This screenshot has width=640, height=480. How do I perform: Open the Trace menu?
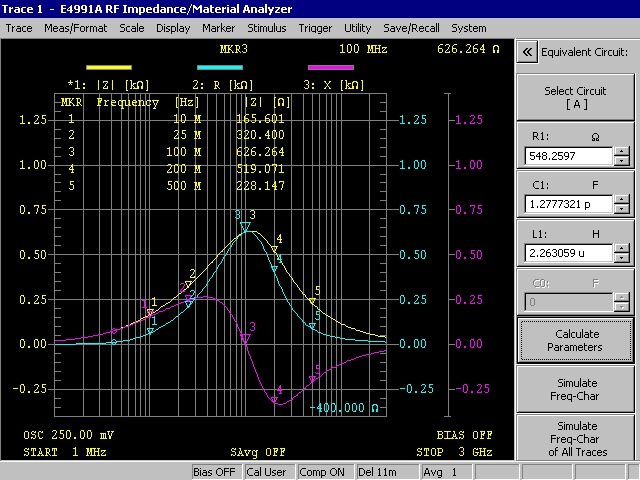tap(19, 28)
